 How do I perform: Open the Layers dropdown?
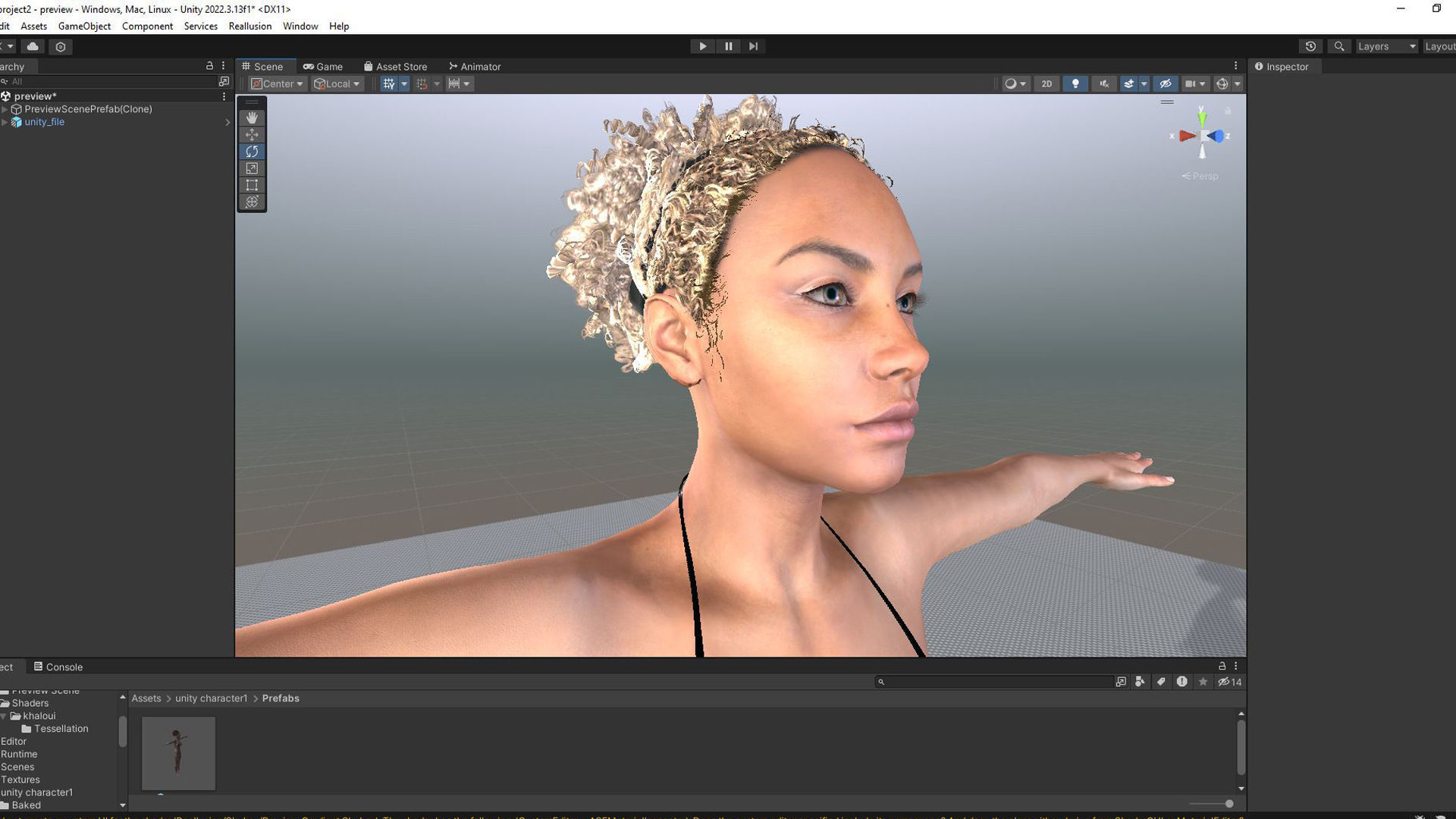[x=1386, y=46]
